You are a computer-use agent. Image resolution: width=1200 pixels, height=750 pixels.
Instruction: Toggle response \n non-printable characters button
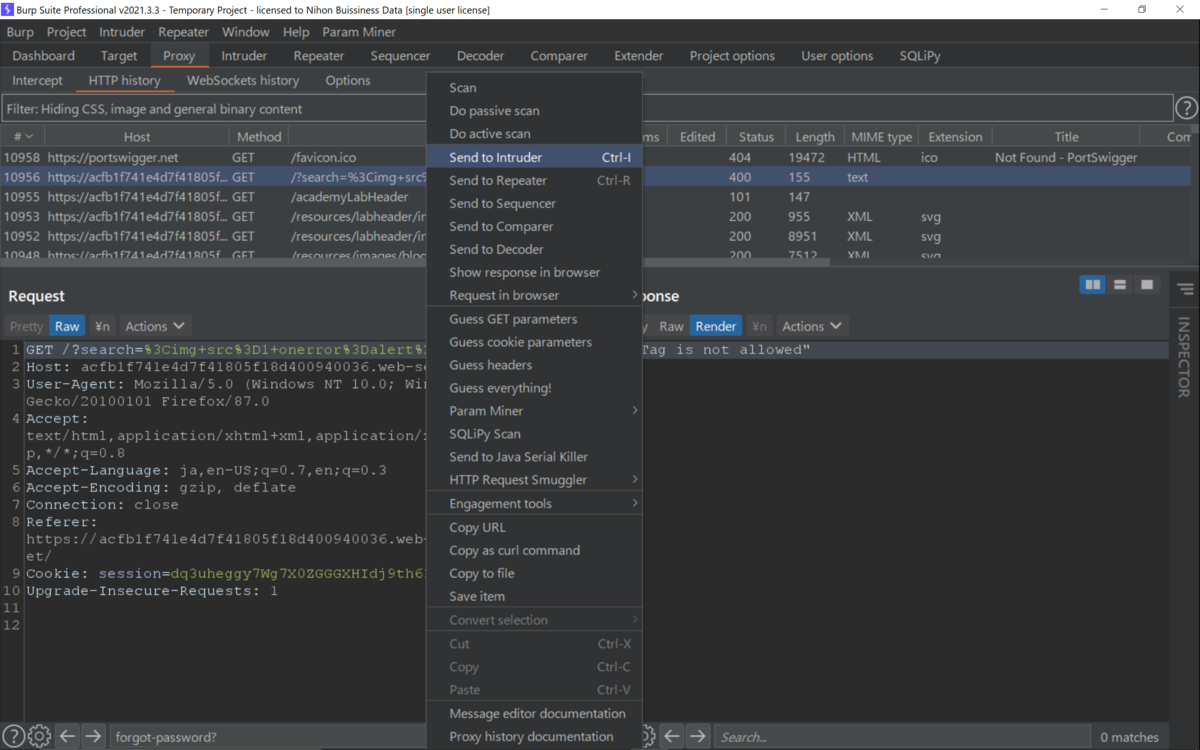[x=760, y=326]
